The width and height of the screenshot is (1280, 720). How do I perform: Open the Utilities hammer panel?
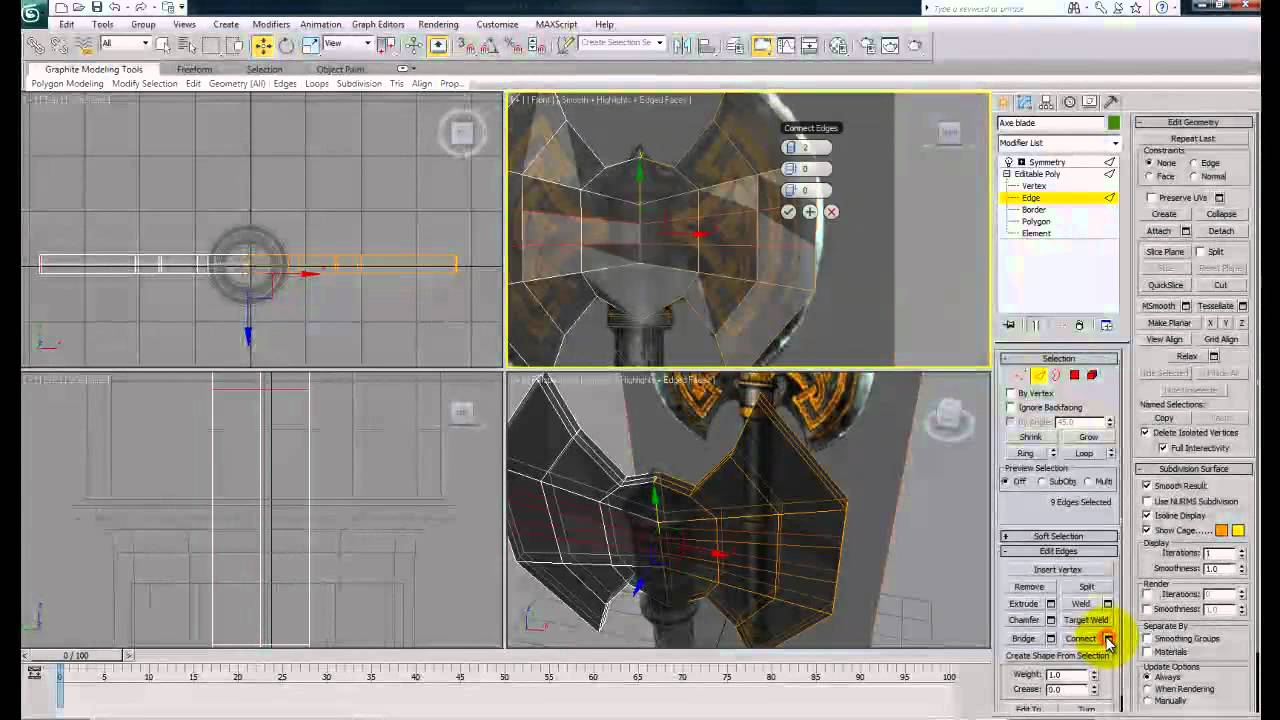[1111, 102]
